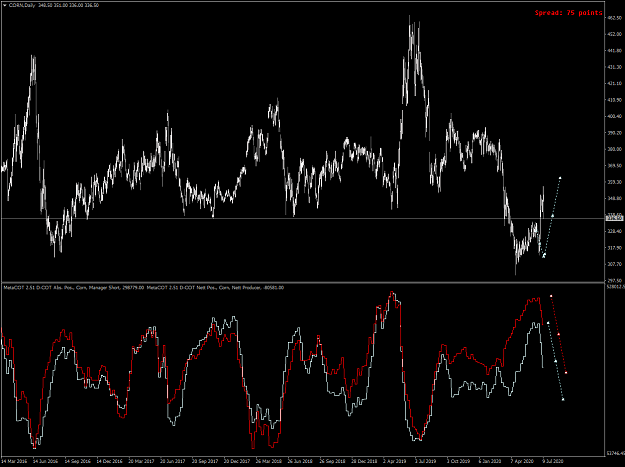625x467 pixels.
Task: Select the bottom marker of the dotted price projection line
Action: [x=544, y=255]
